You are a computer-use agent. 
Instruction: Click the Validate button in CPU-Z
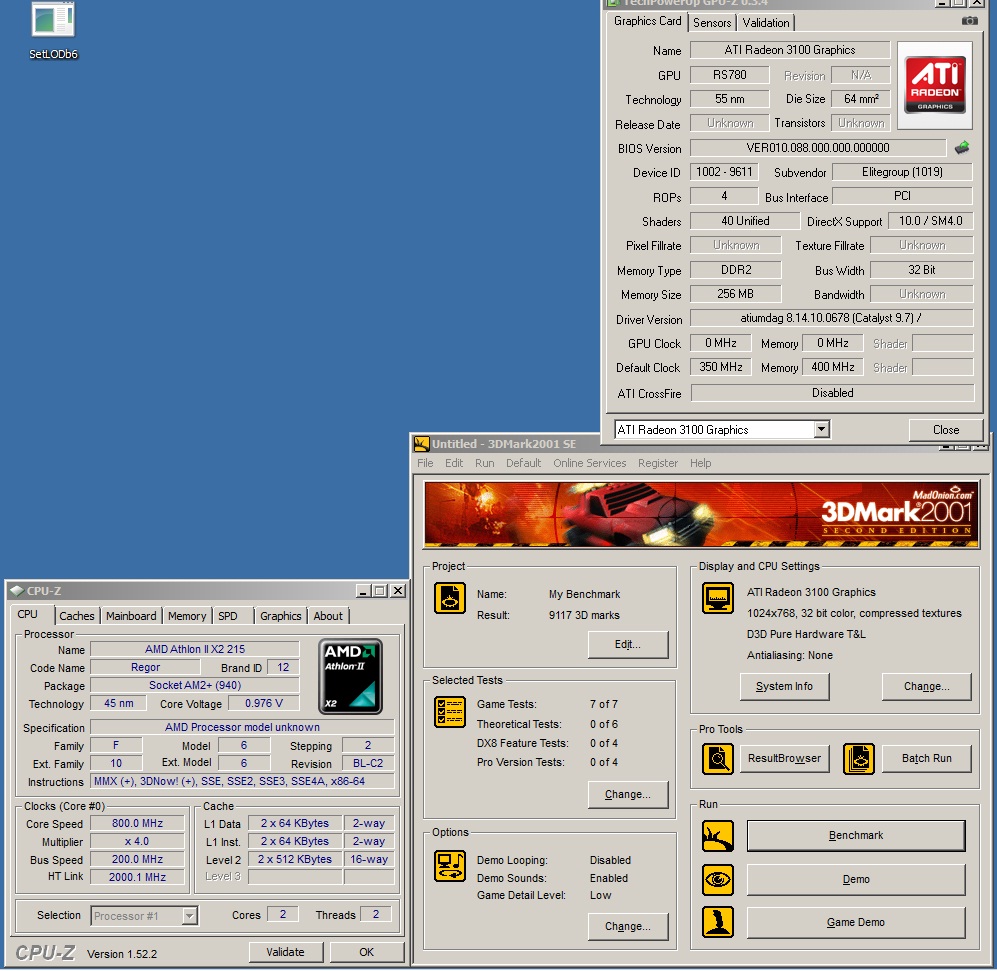(285, 952)
